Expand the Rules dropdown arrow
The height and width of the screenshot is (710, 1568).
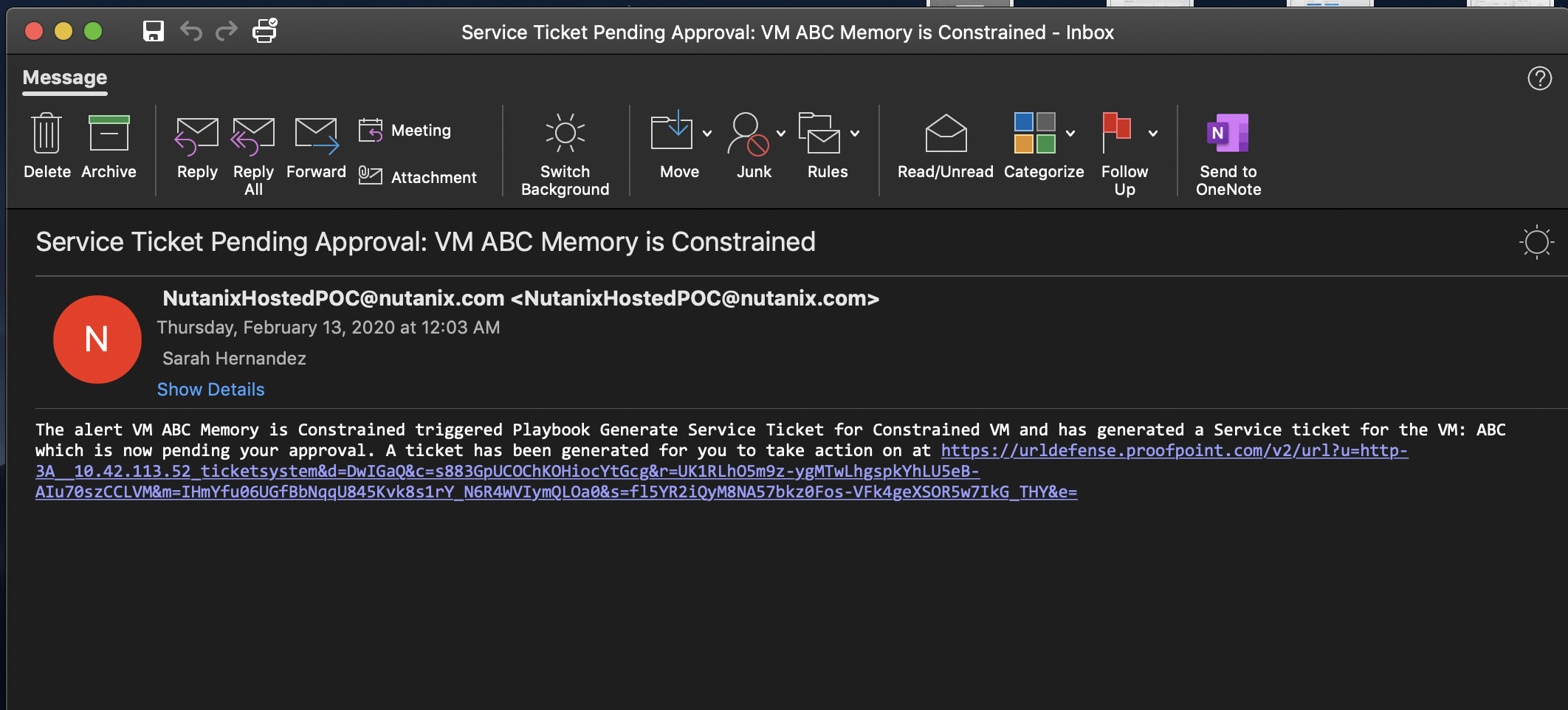click(x=855, y=134)
